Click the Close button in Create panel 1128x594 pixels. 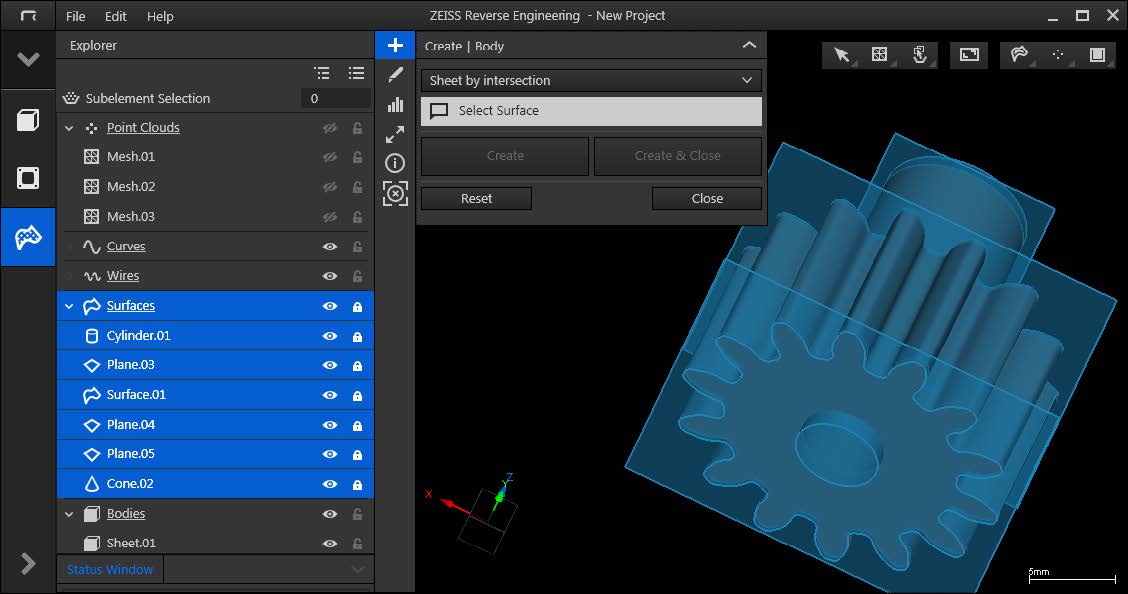point(706,198)
